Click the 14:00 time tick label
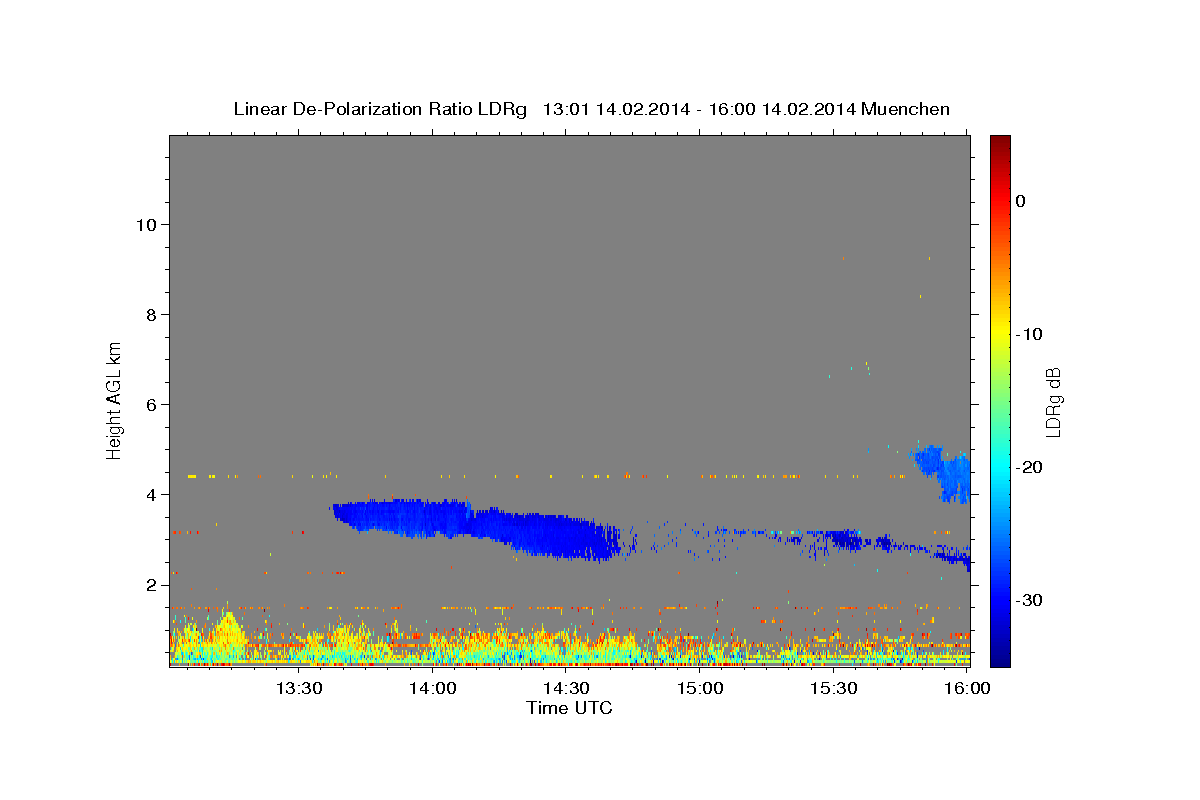 click(x=433, y=688)
